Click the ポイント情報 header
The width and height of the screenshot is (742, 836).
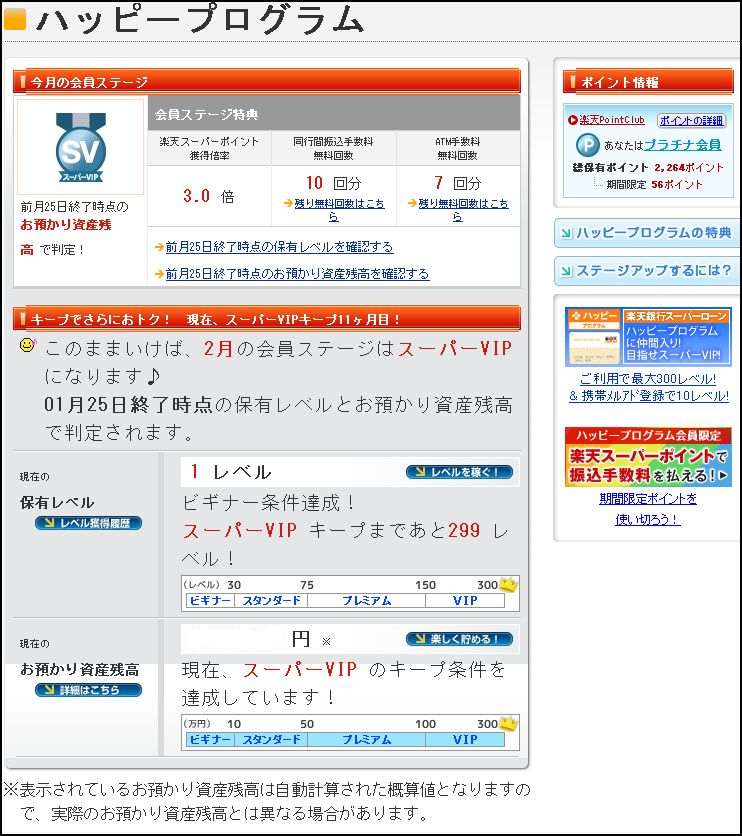point(648,82)
